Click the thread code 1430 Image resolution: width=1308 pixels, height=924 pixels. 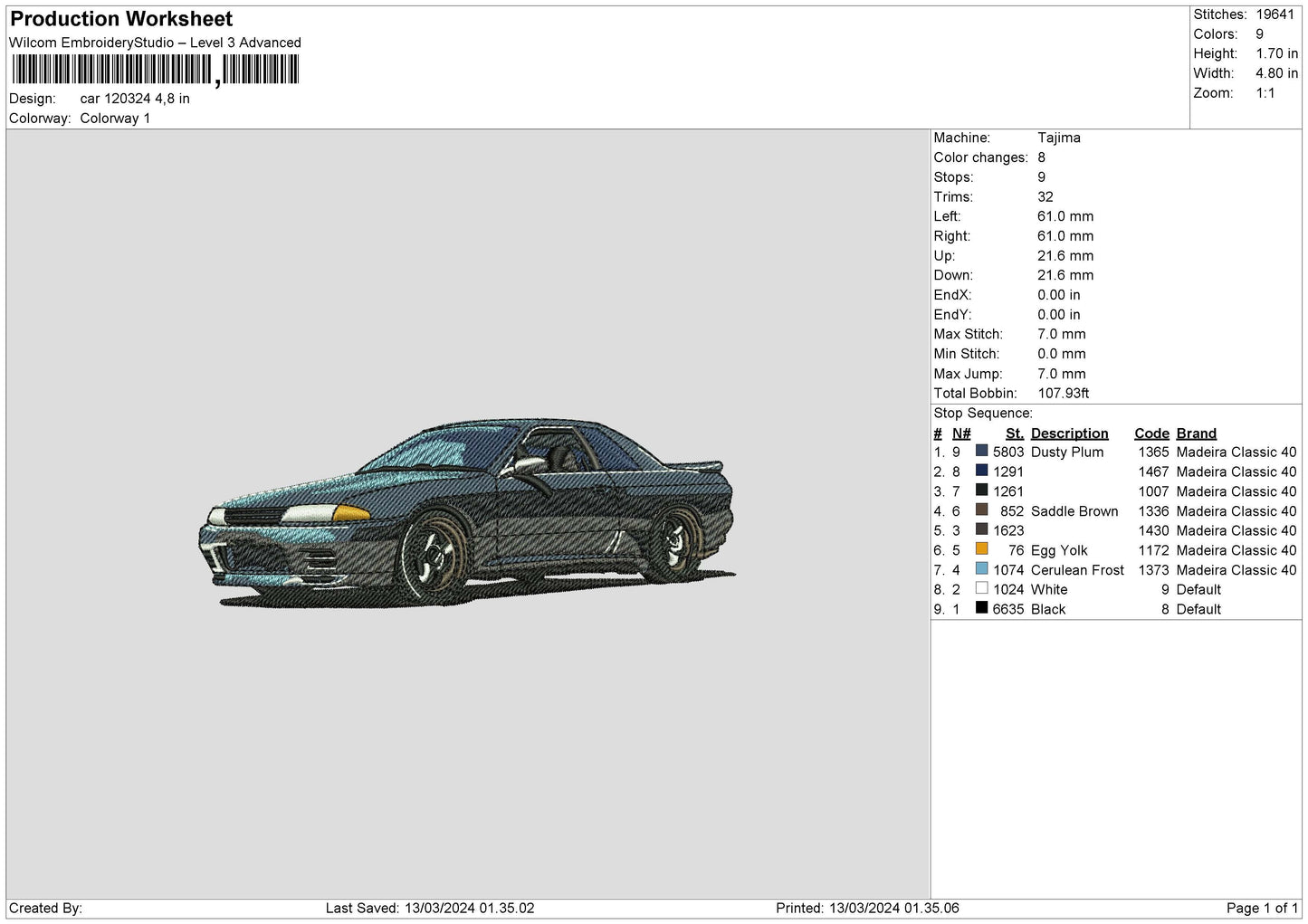pyautogui.click(x=1154, y=531)
